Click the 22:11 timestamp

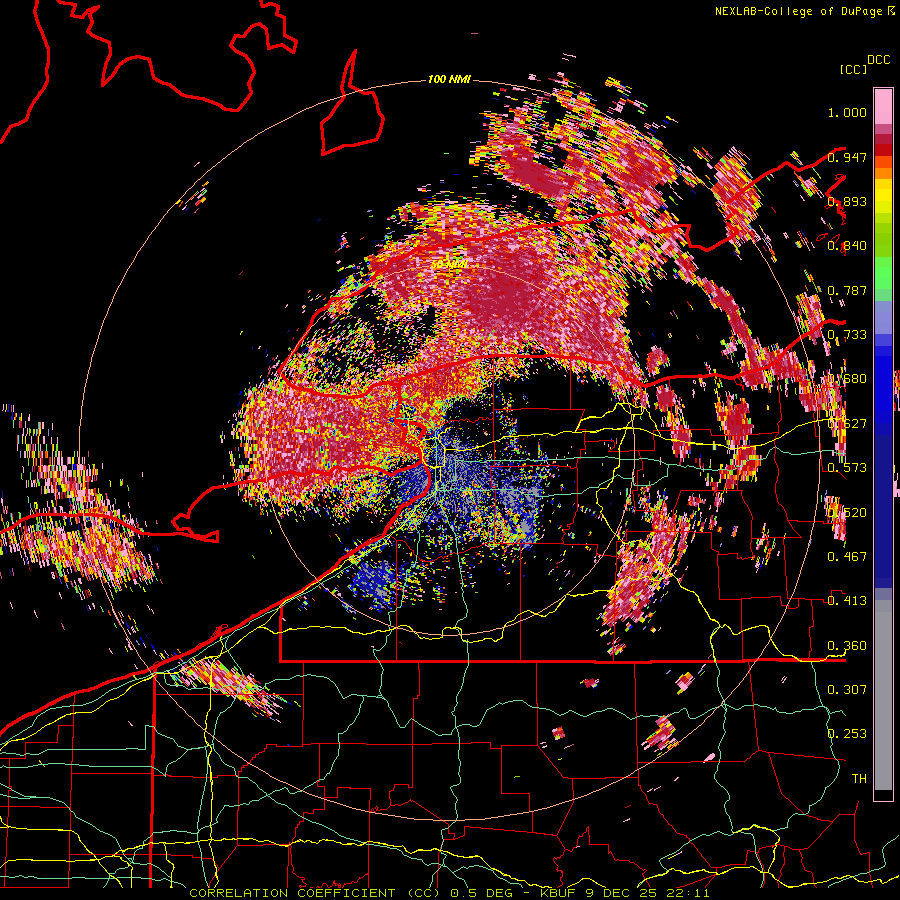point(688,893)
